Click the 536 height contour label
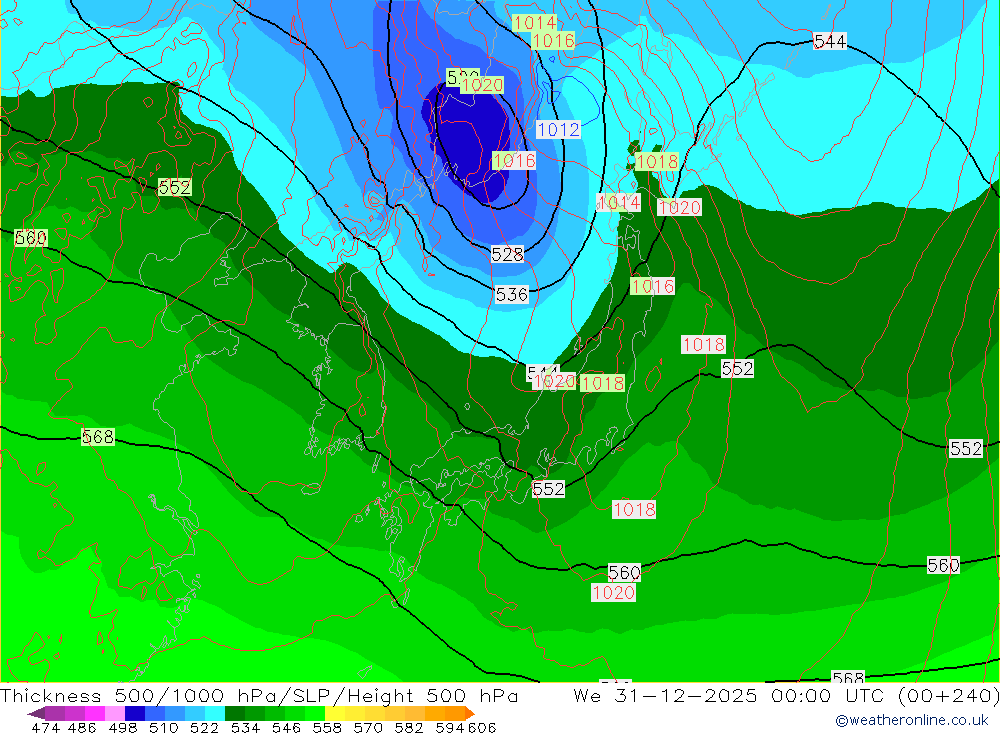The width and height of the screenshot is (1000, 733). coord(511,294)
